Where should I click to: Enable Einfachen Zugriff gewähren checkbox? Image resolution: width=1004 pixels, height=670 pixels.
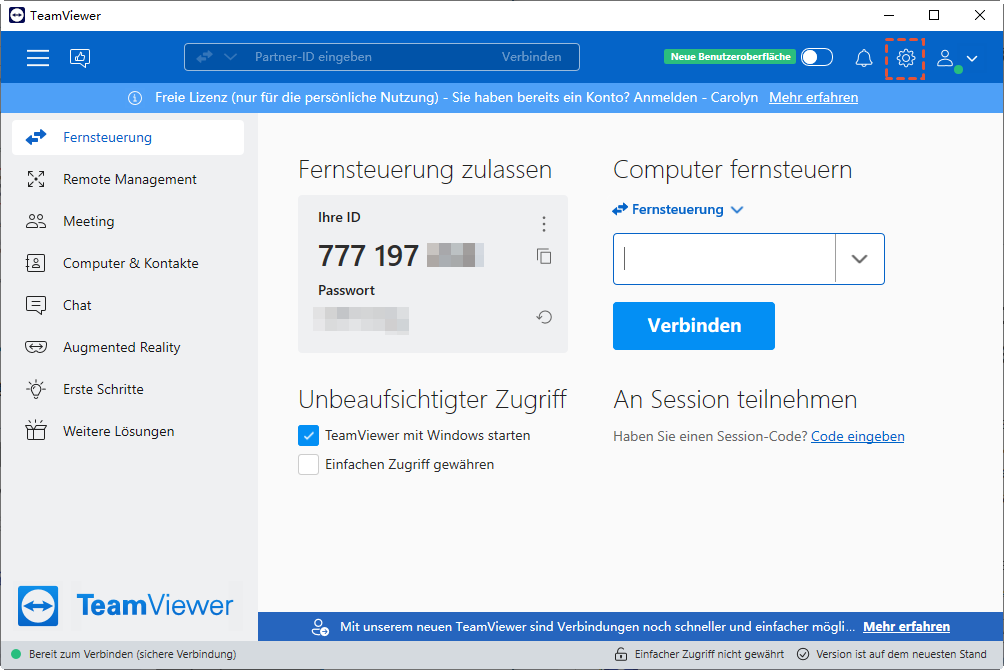coord(308,465)
